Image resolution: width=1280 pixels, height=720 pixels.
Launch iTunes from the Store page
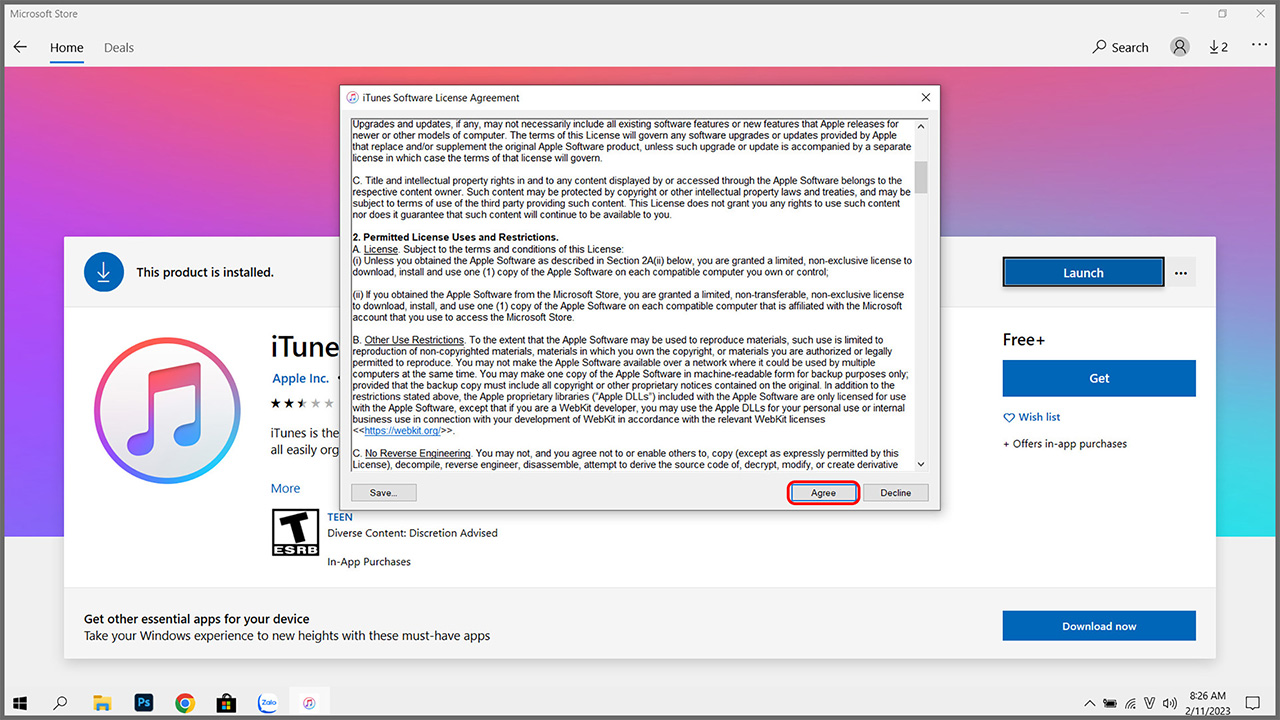(x=1083, y=273)
